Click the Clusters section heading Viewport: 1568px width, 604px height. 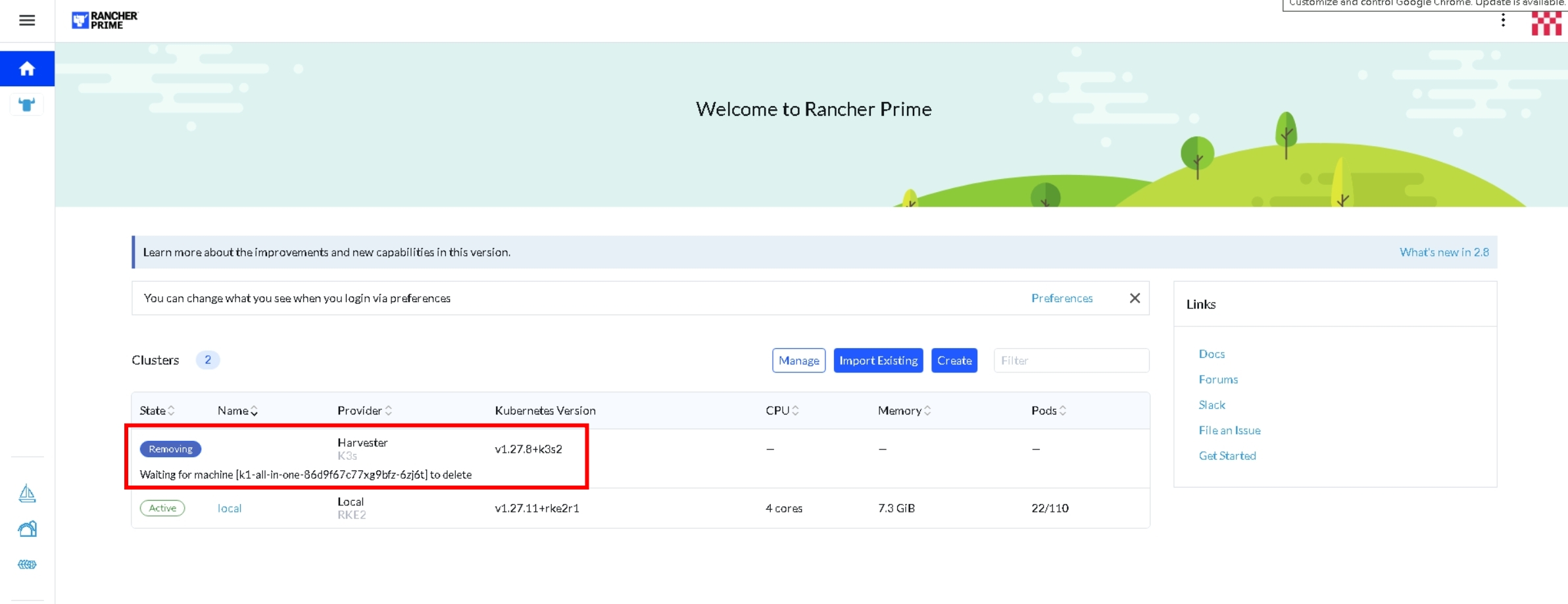click(155, 360)
